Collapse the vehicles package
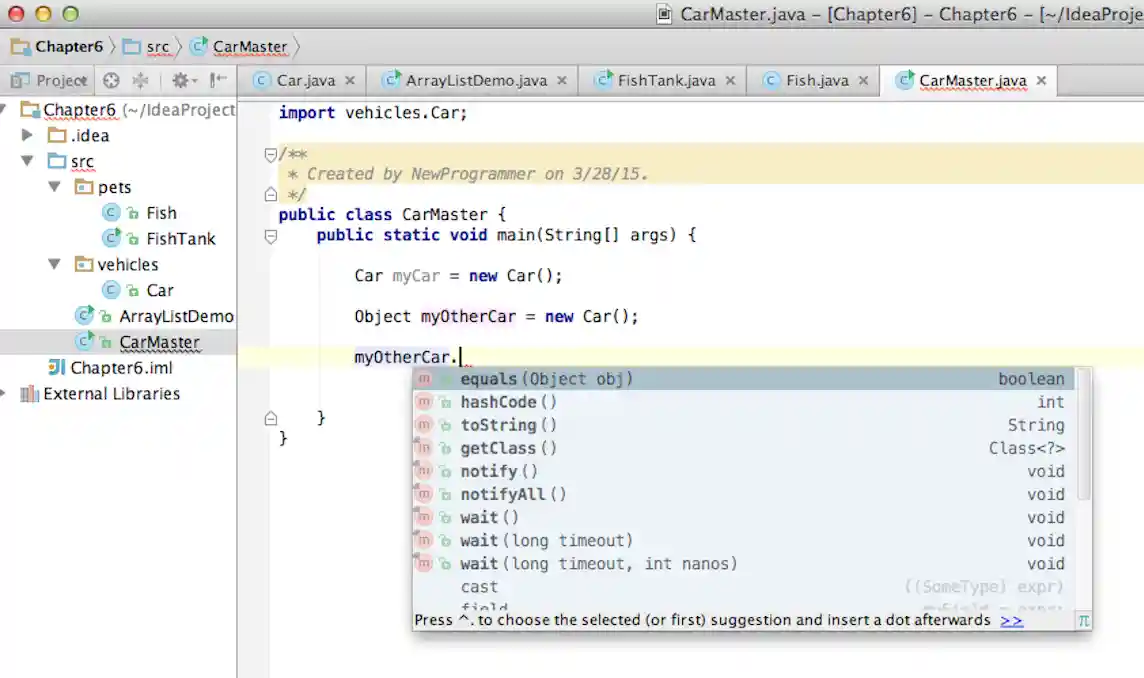This screenshot has width=1144, height=678. [54, 265]
